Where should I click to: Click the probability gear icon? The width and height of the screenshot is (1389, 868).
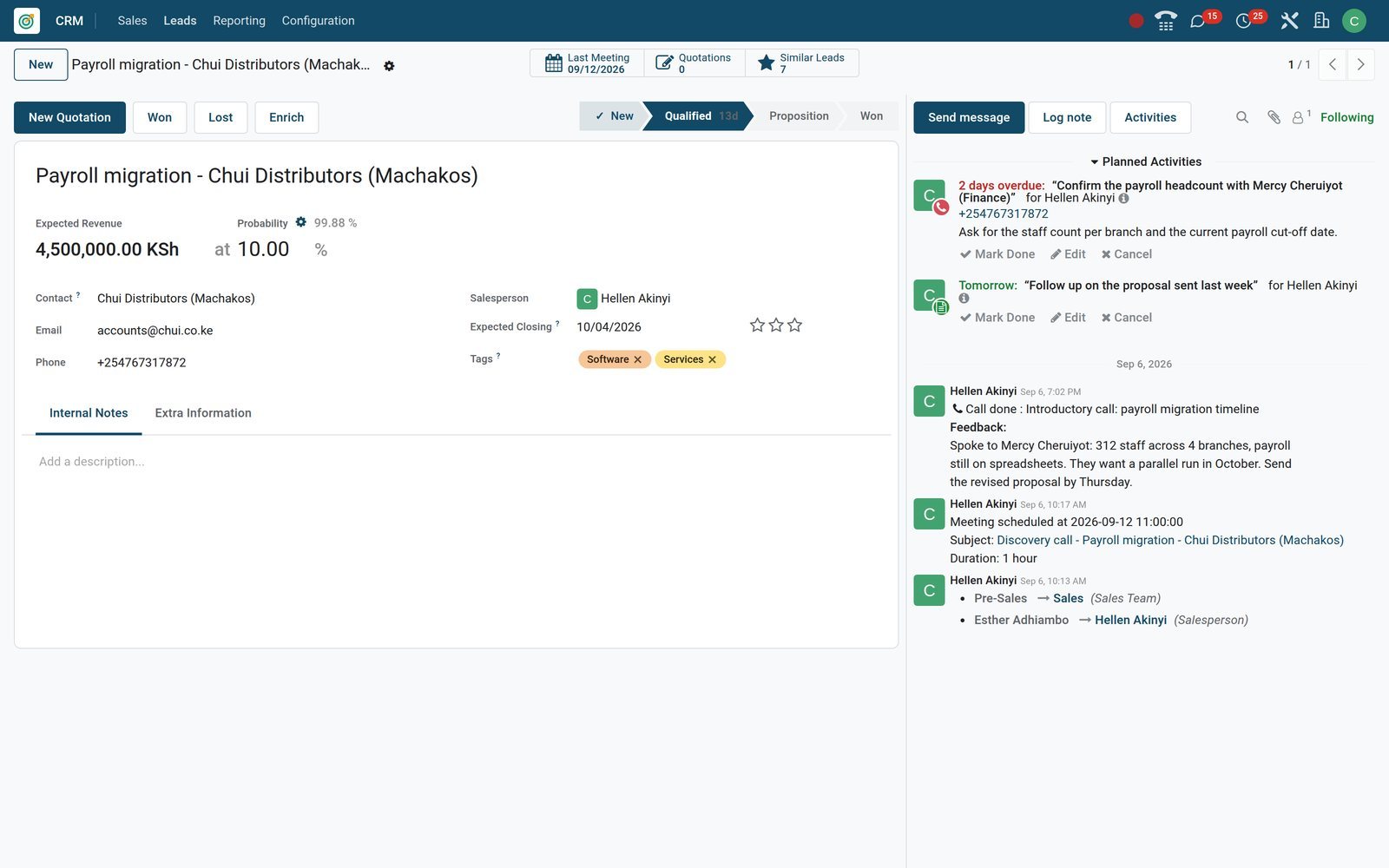pos(300,222)
